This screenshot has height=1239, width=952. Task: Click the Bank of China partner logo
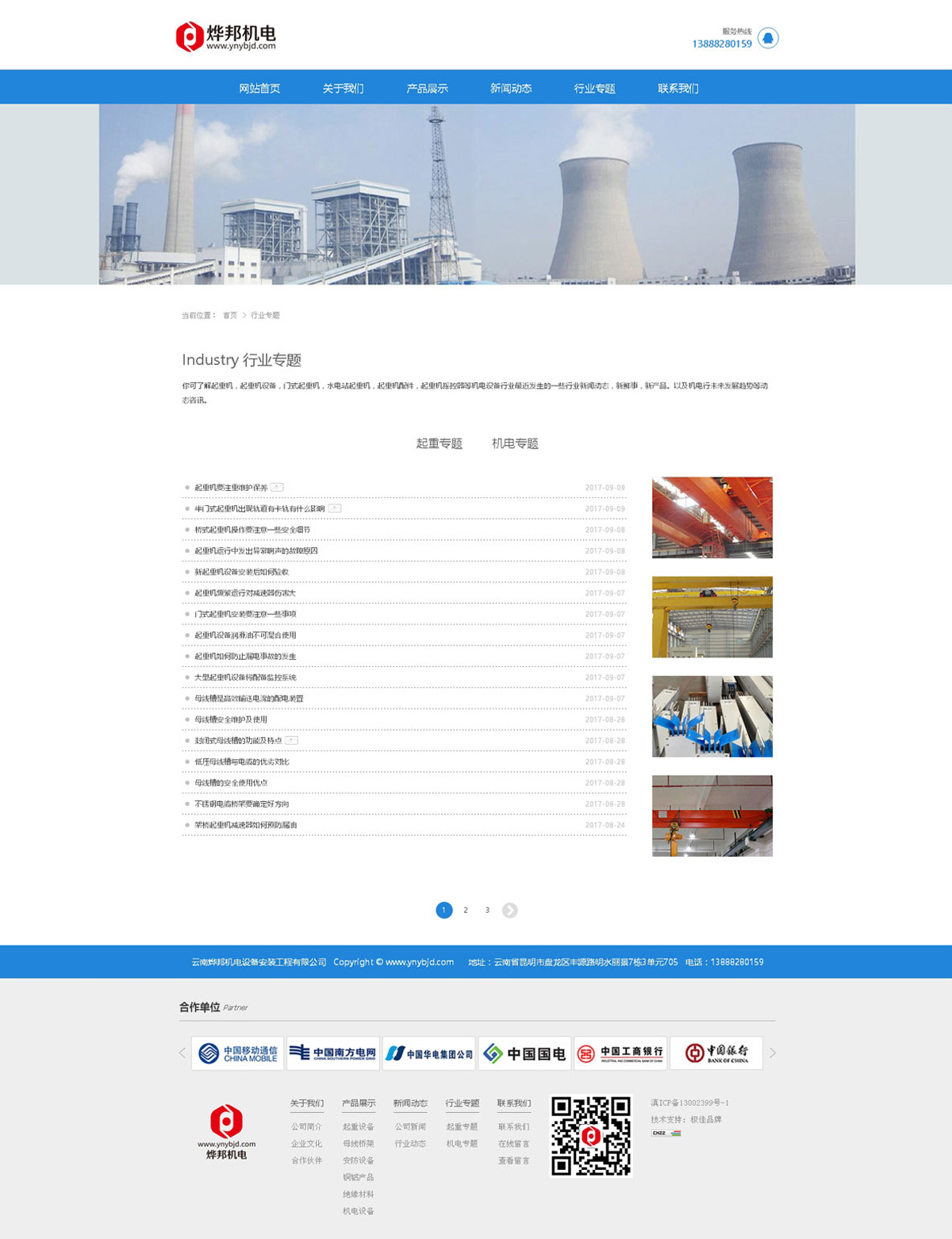(716, 1053)
